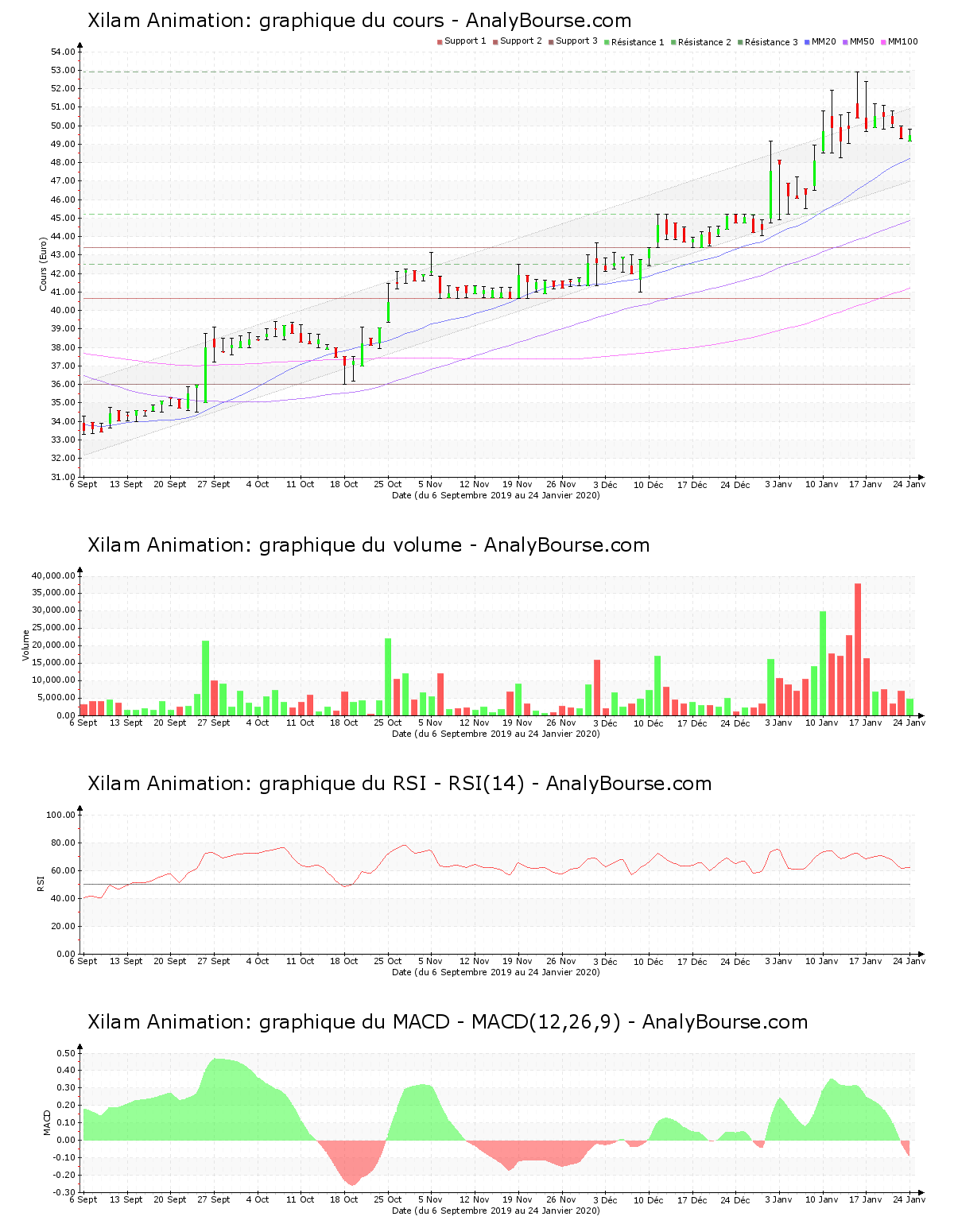Click '10 Déc' under the volume chart
Image resolution: width=954 pixels, height=1232 pixels.
point(648,723)
